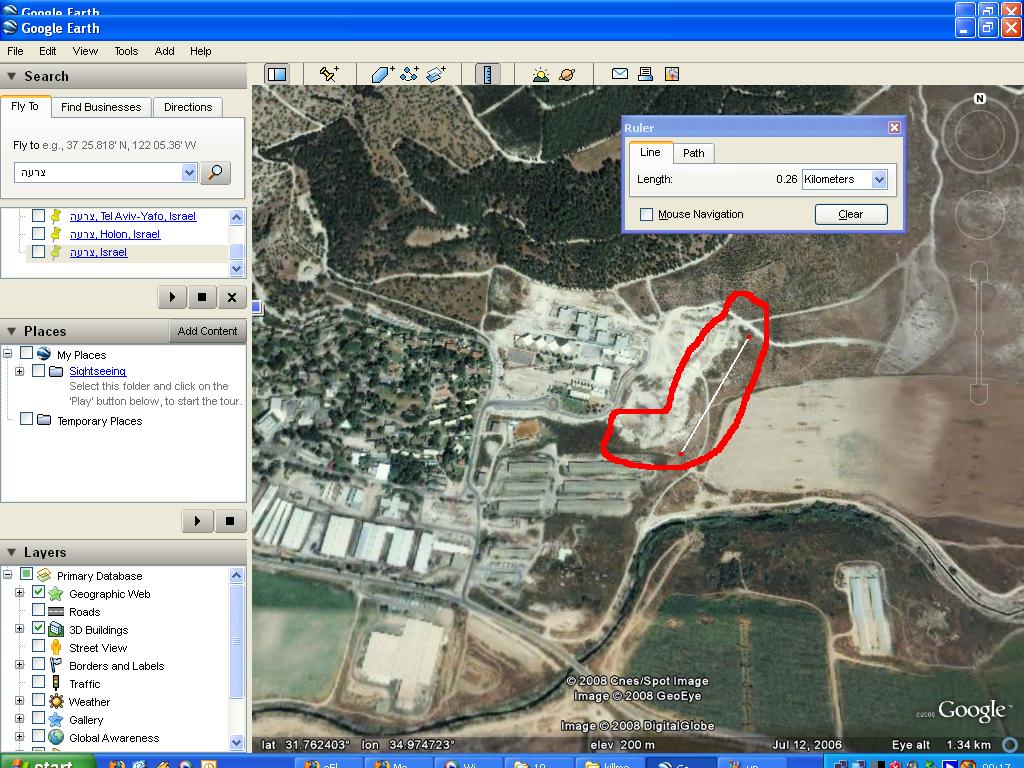
Task: Click the Fly To search input field
Action: 98,172
